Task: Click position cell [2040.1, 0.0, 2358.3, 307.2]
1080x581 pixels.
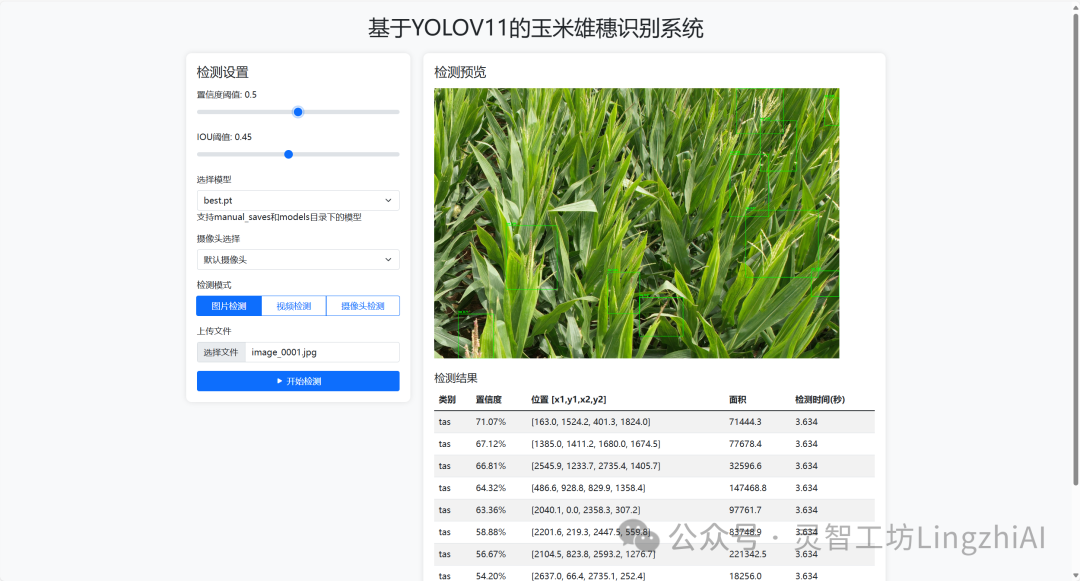Action: tap(585, 509)
